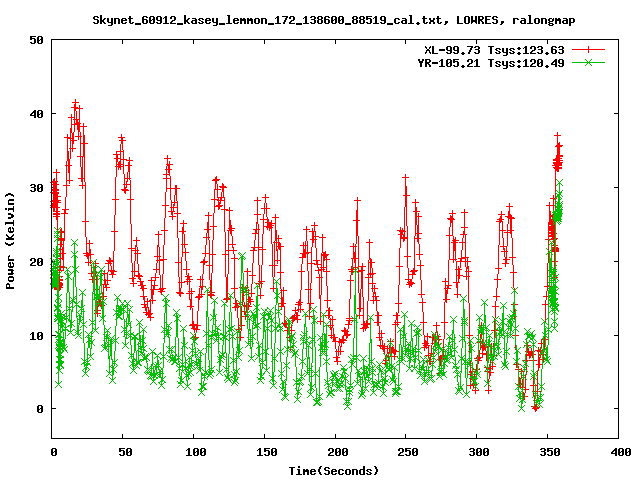Click the chart title Skynet_60912_kasey_lemmon text
This screenshot has height=480, width=640.
point(334,20)
